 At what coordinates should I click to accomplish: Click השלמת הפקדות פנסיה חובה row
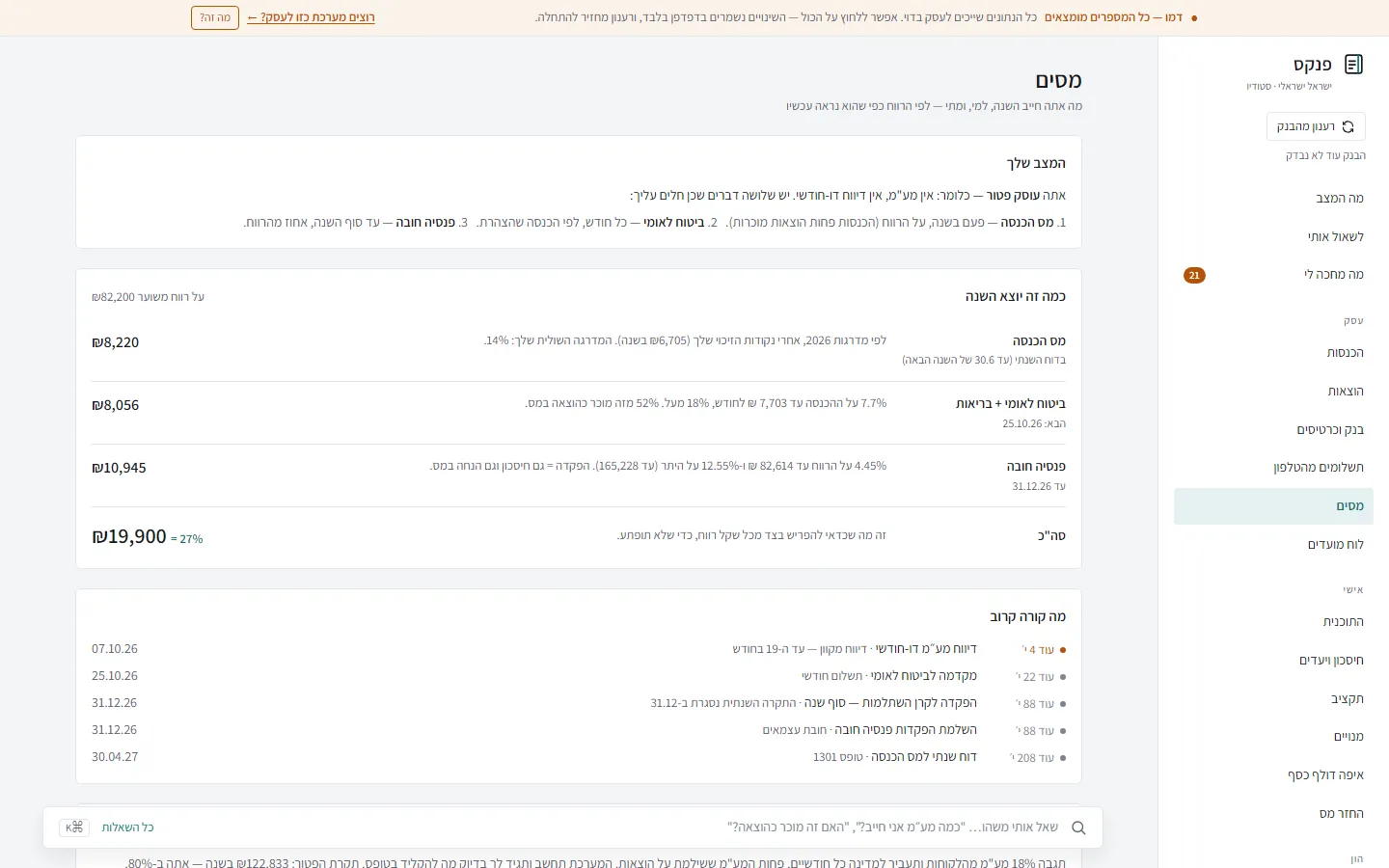[579, 730]
